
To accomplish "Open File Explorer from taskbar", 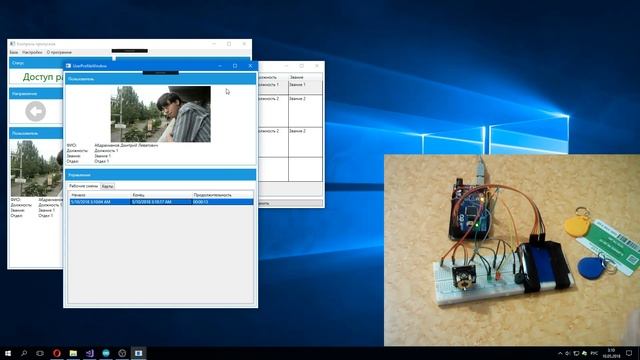I will click(x=73, y=353).
